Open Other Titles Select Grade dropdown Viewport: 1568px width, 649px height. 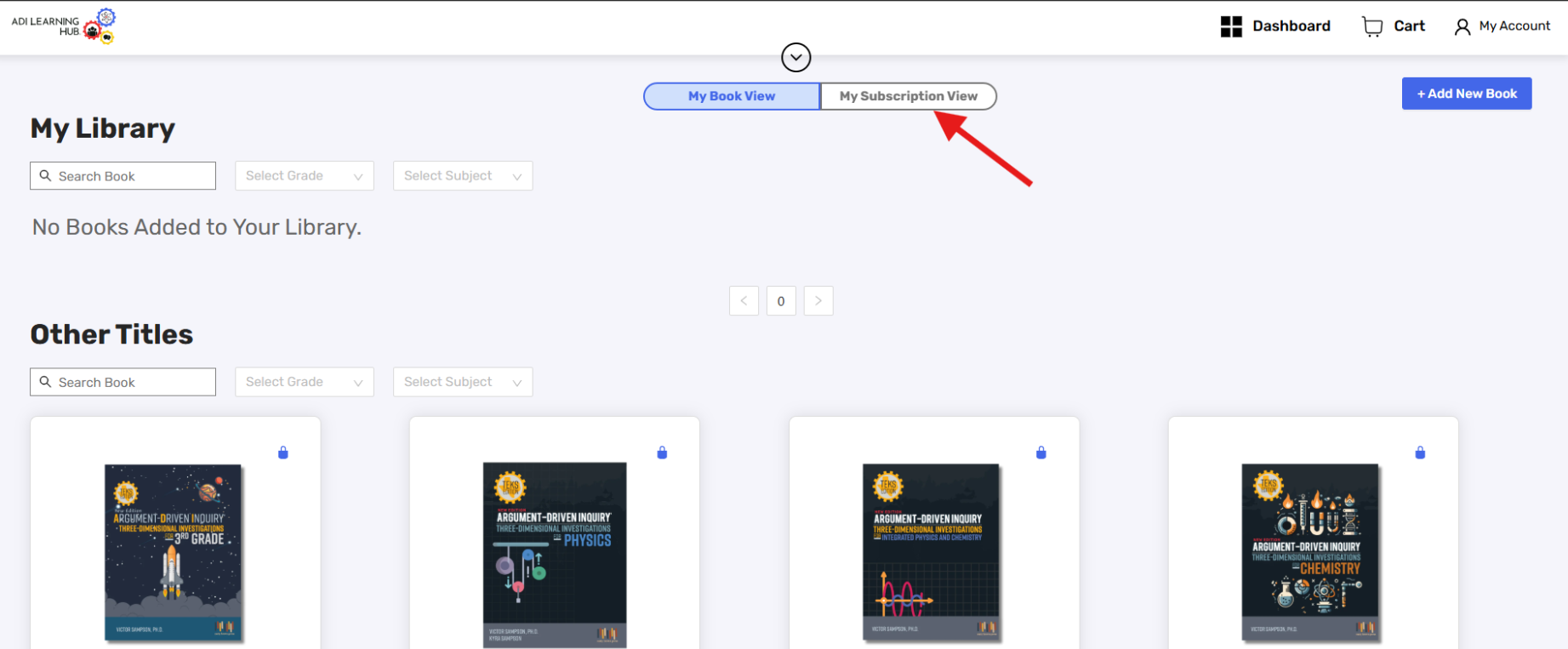coord(305,382)
